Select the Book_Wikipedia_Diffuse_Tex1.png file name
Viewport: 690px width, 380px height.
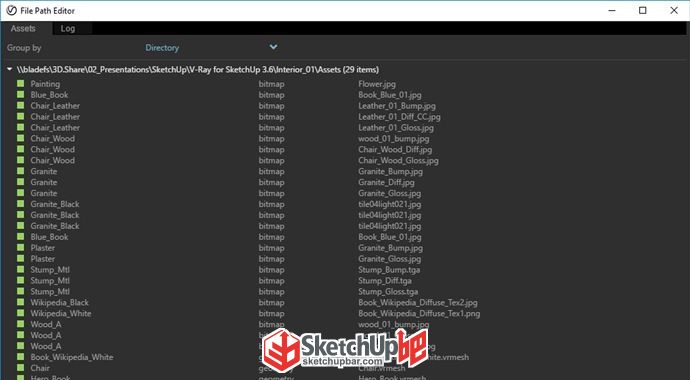click(419, 313)
